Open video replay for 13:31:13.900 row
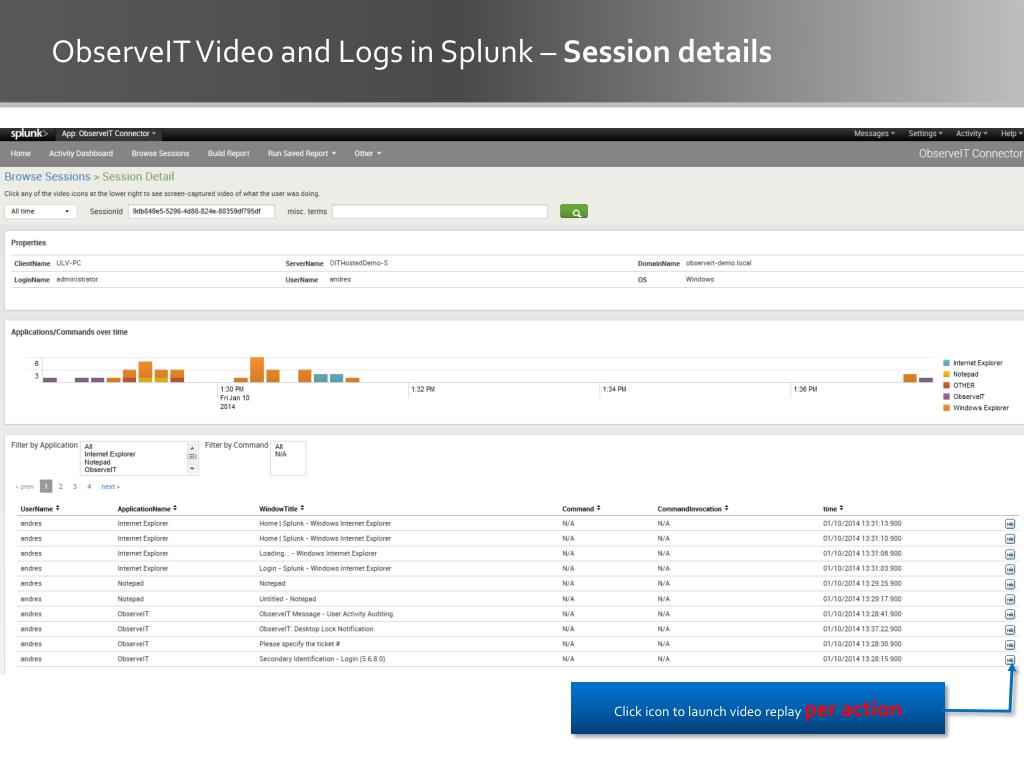 [x=1010, y=524]
